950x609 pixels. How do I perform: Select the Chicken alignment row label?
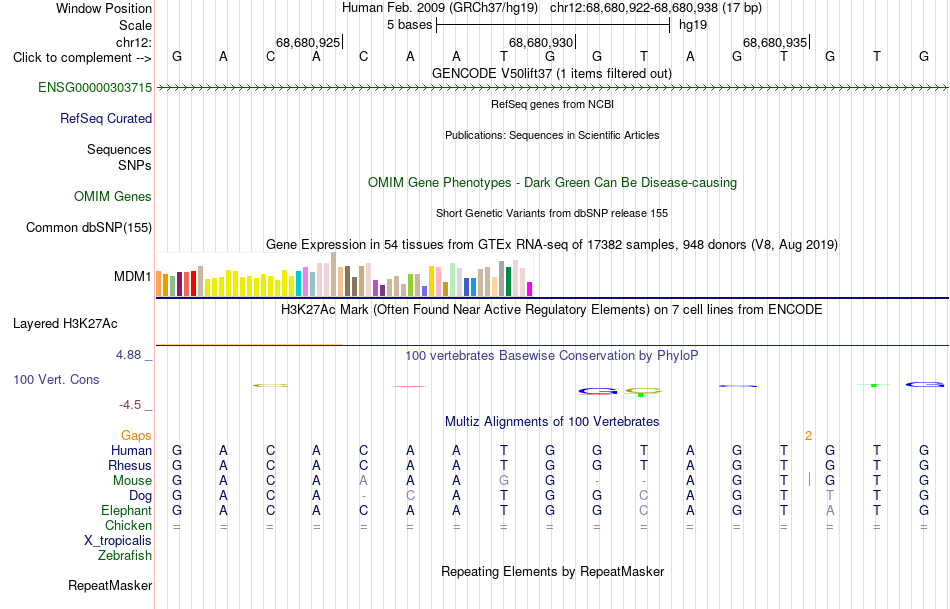pos(128,525)
